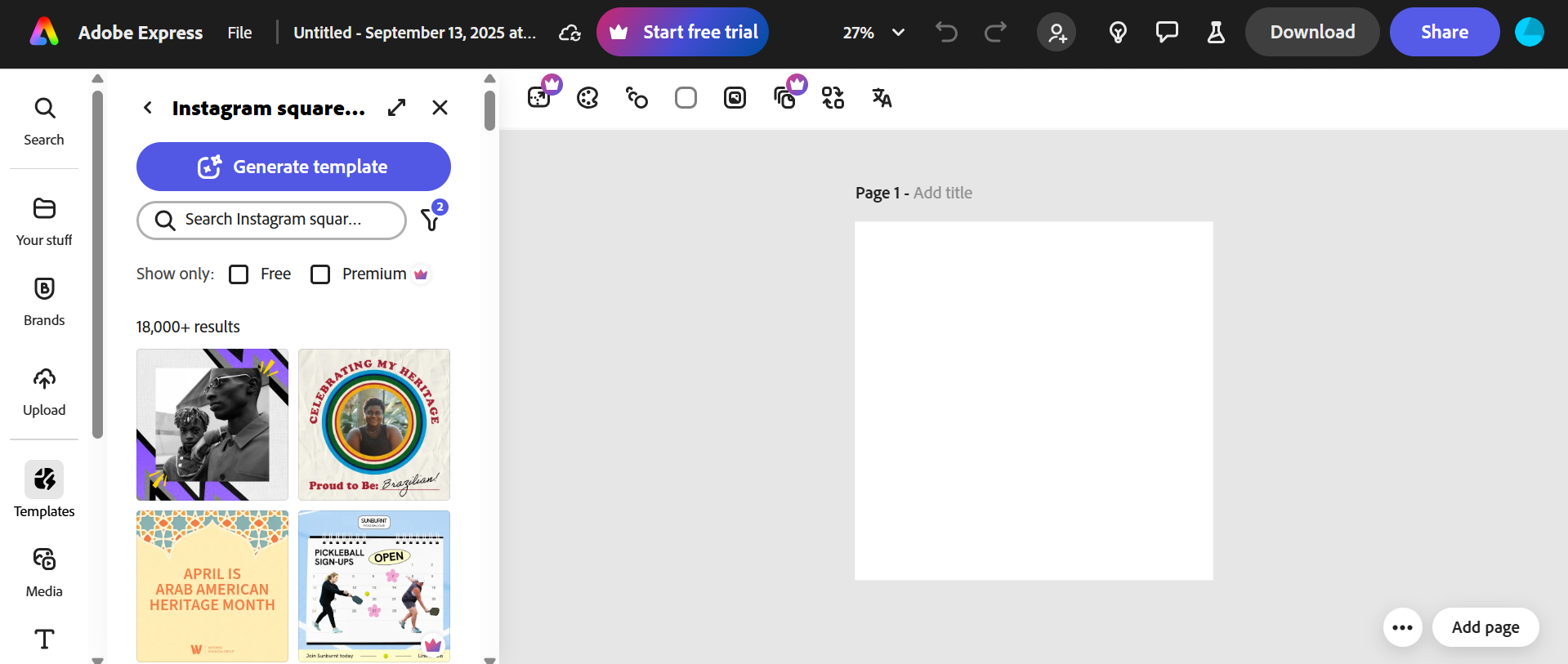
Task: Click the animation toolbar icon
Action: [637, 98]
